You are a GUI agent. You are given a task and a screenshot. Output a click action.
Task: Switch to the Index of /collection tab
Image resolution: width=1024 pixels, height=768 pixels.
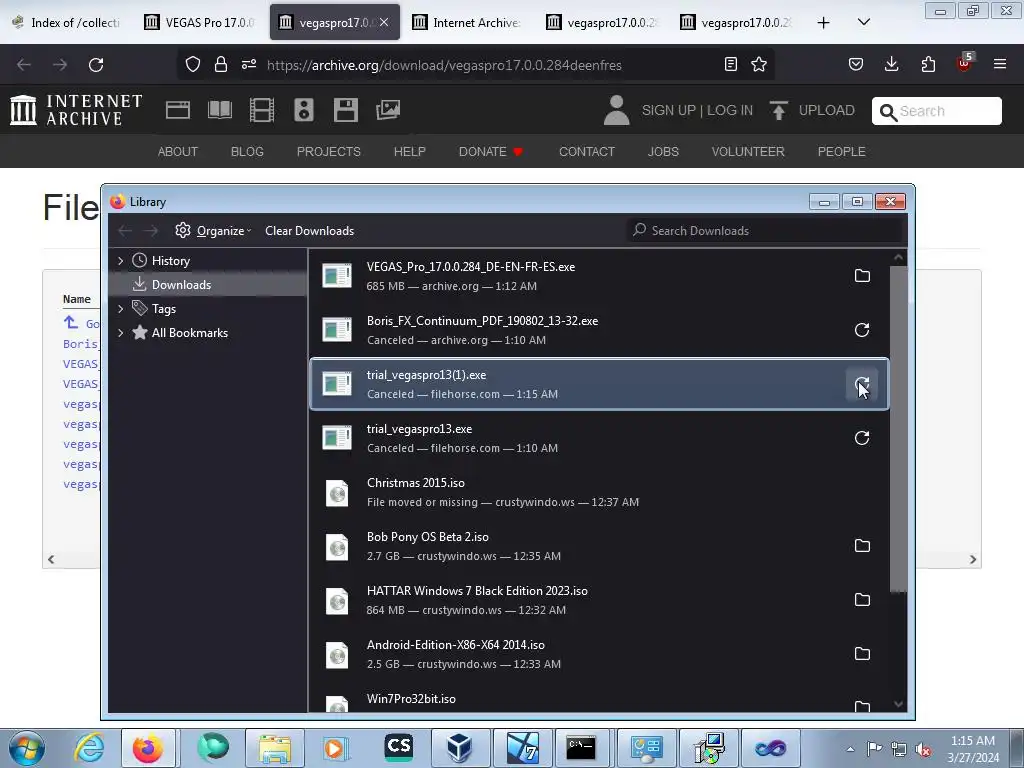(x=68, y=22)
